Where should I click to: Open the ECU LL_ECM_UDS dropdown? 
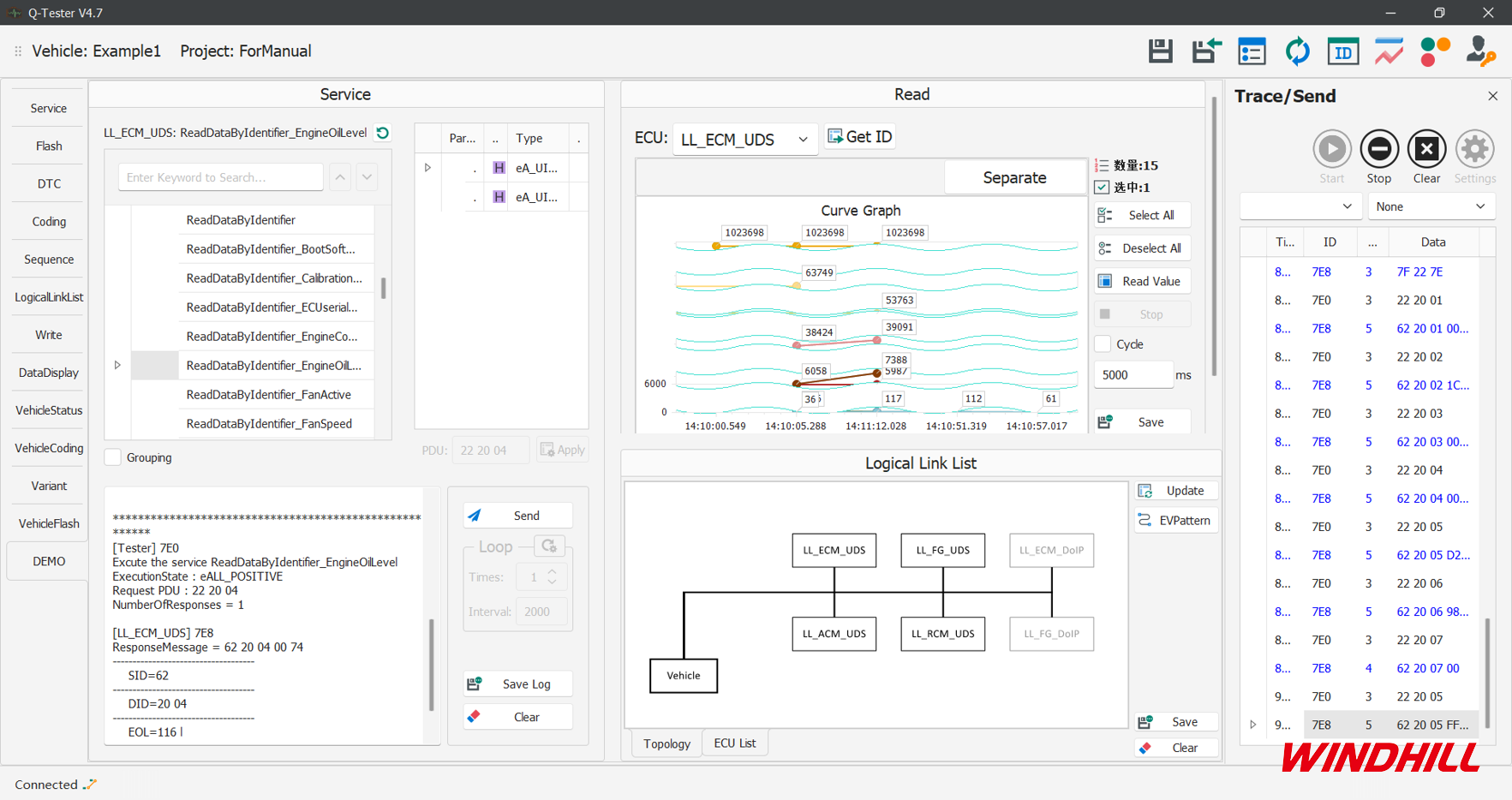(x=744, y=140)
